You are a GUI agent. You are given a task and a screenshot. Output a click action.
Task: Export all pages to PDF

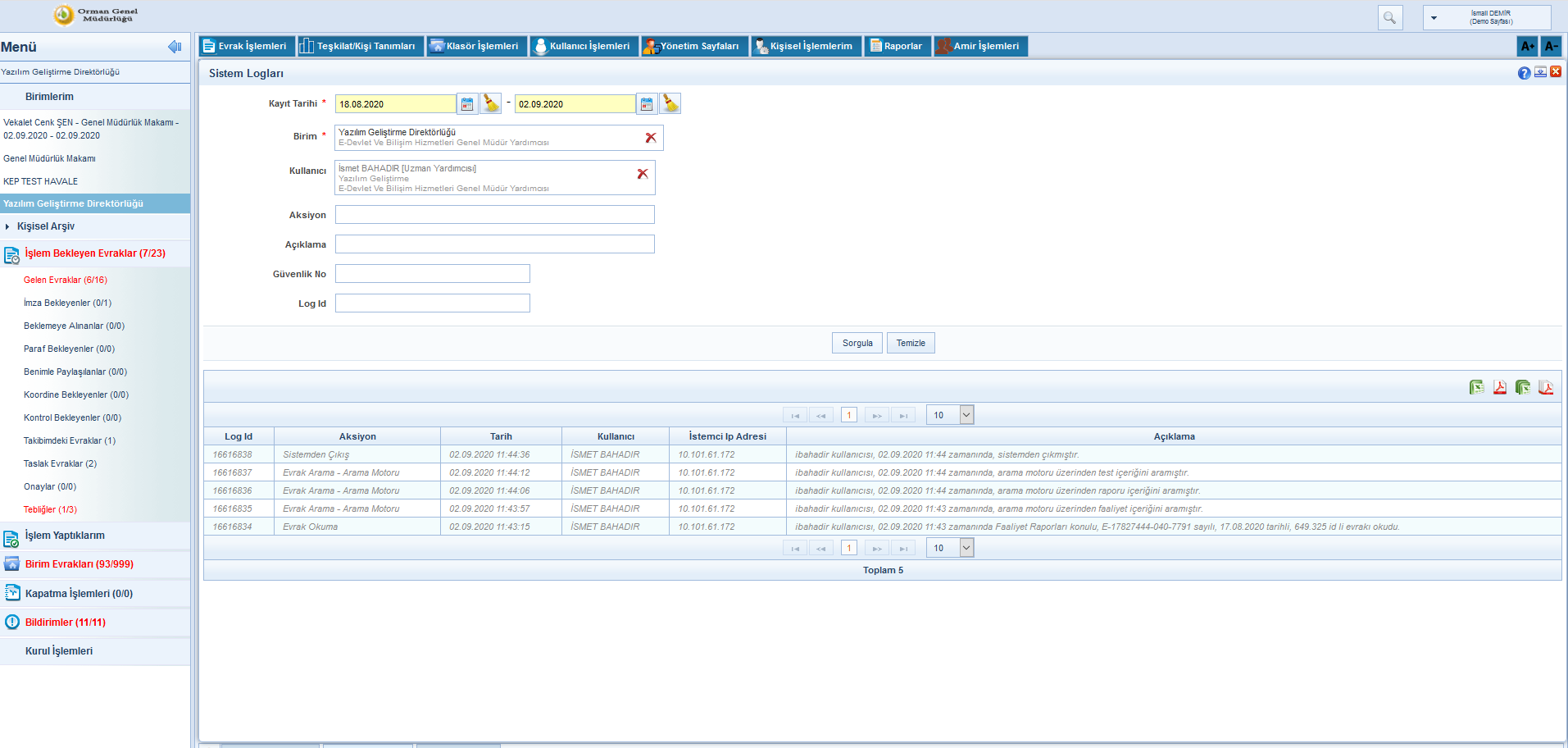[x=1546, y=388]
